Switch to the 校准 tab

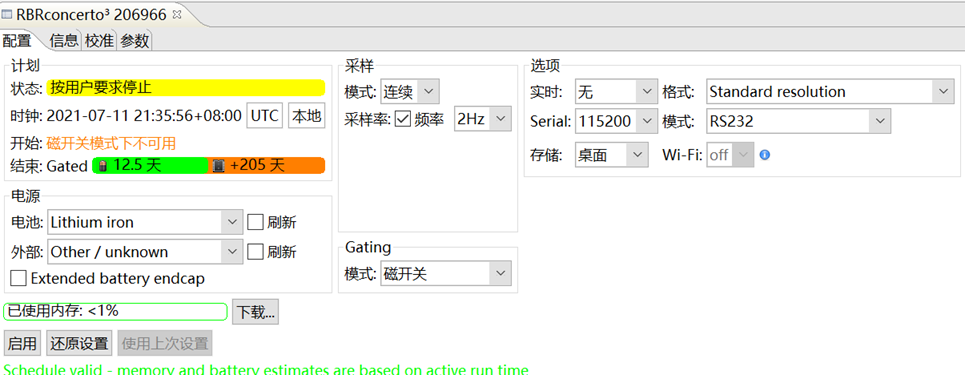coord(99,41)
